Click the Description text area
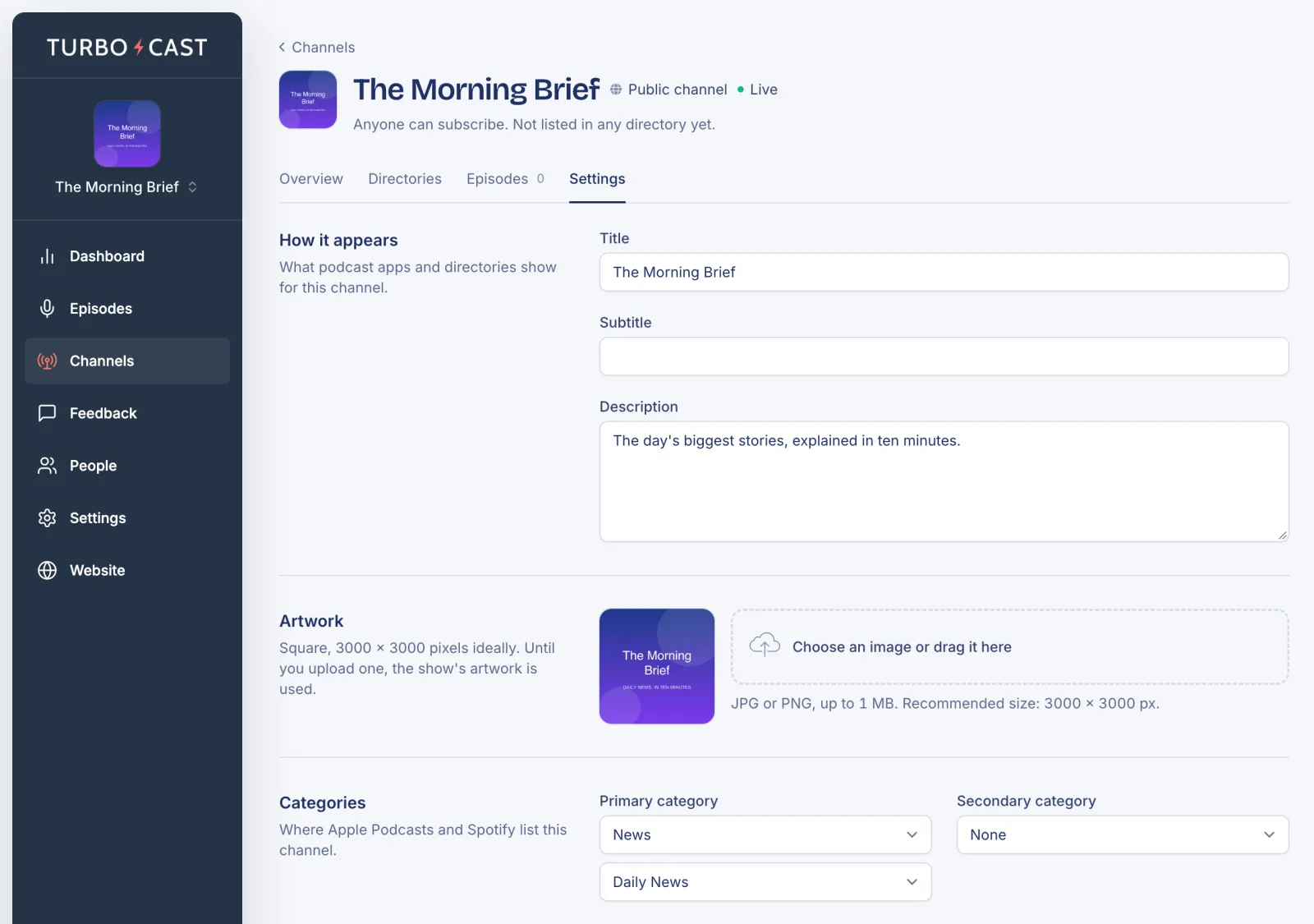The image size is (1314, 924). (x=944, y=481)
